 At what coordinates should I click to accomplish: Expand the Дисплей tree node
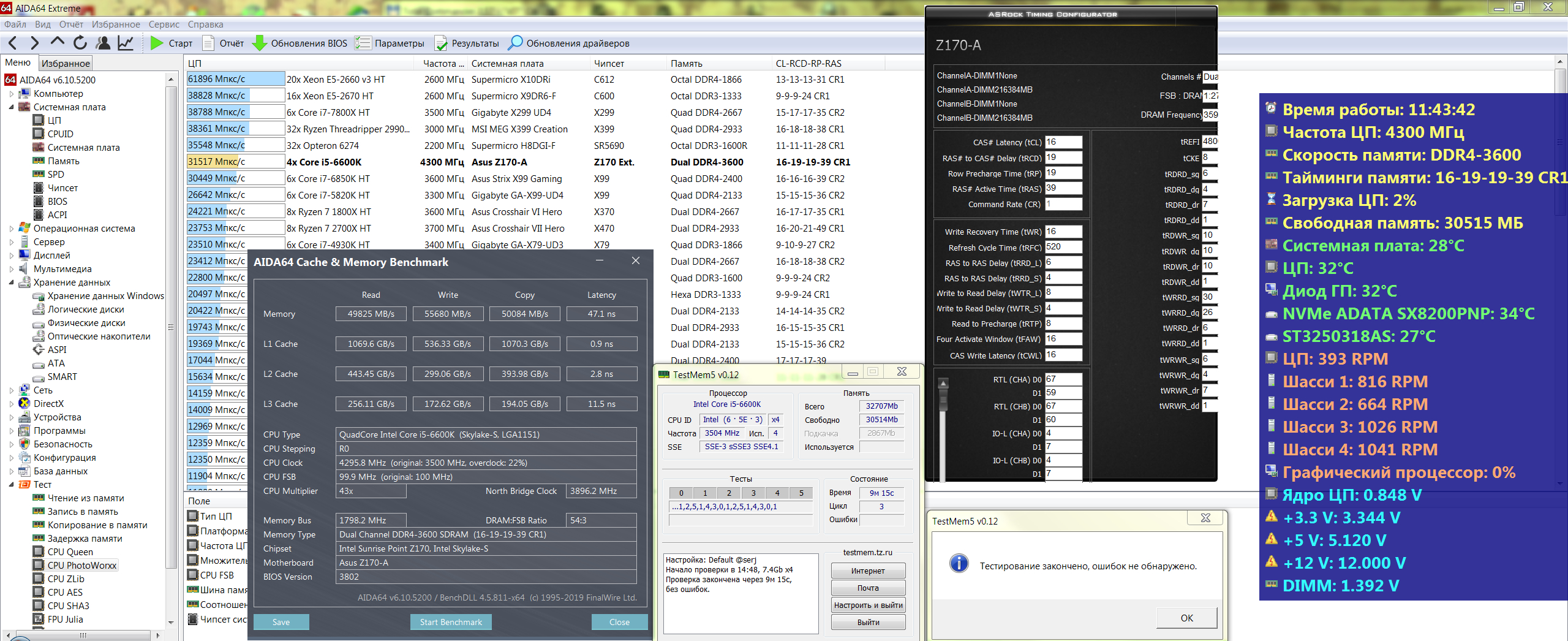(11, 256)
